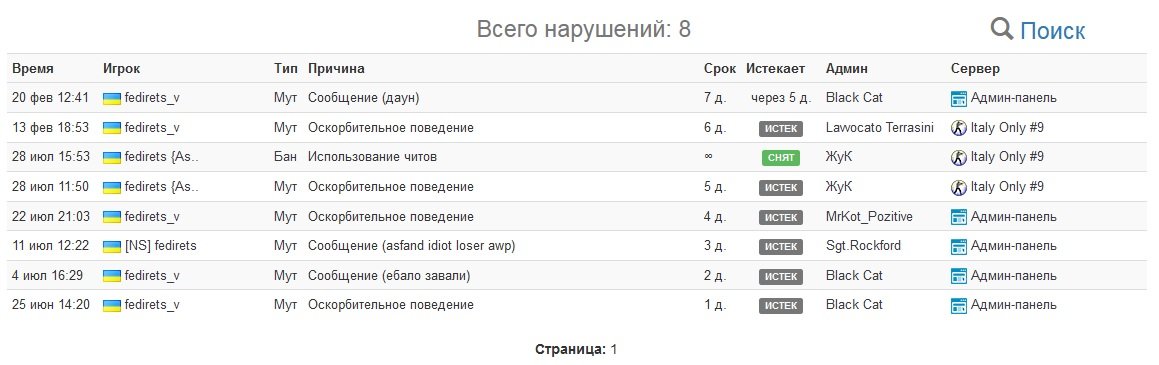This screenshot has height=365, width=1159.
Task: Click the Использование читов ban reason
Action: 373,157
